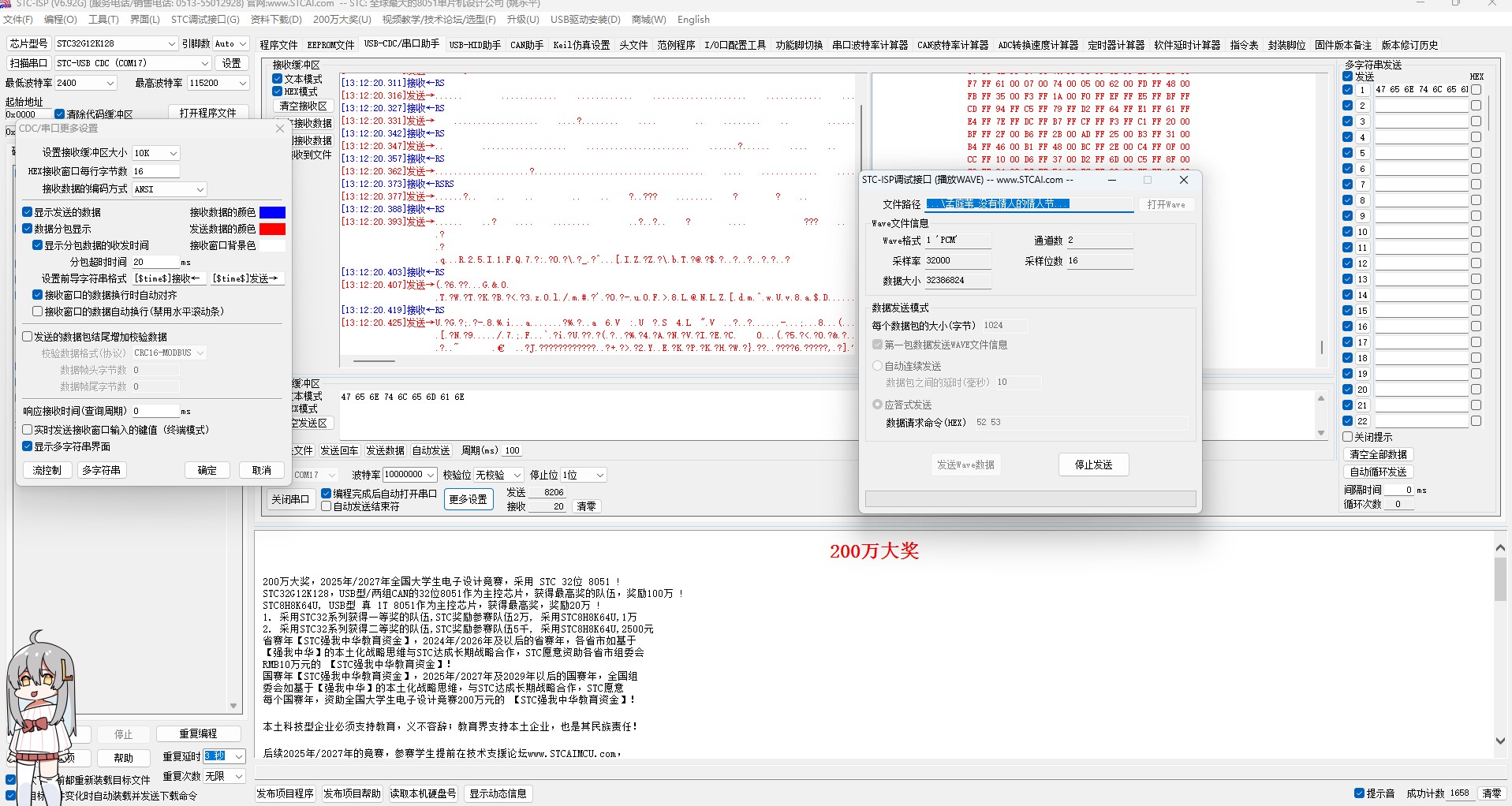Image resolution: width=1512 pixels, height=806 pixels.
Task: Open STC调试接口(G) menu
Action: [x=205, y=20]
